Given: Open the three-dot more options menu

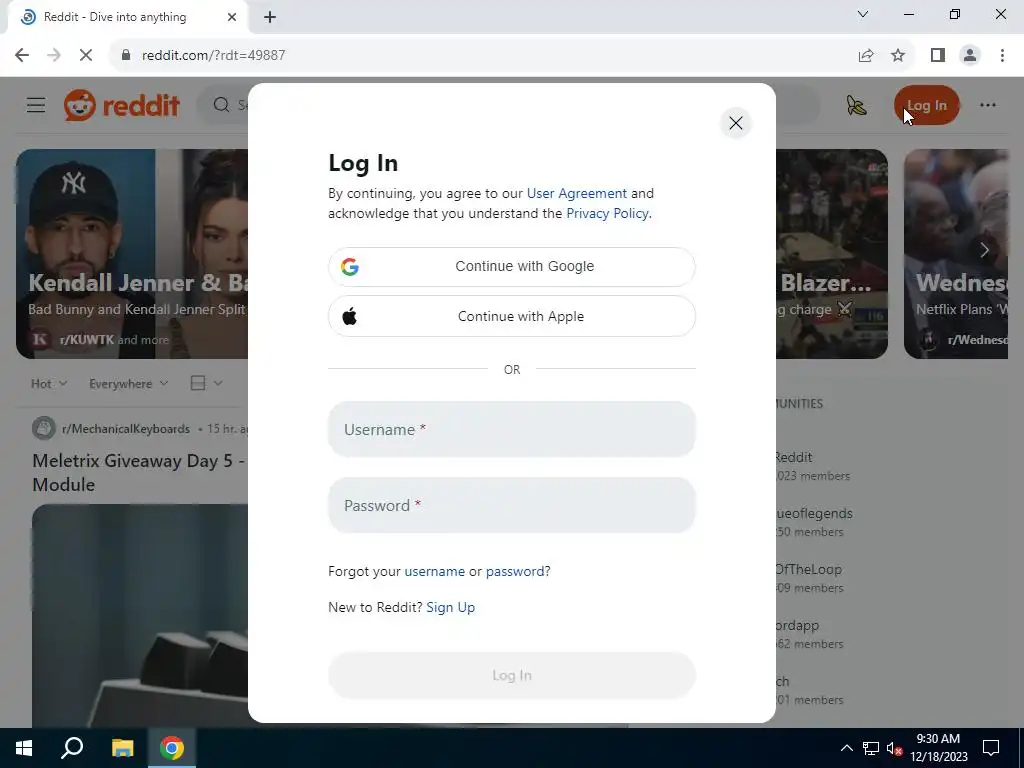Looking at the screenshot, I should tap(987, 105).
